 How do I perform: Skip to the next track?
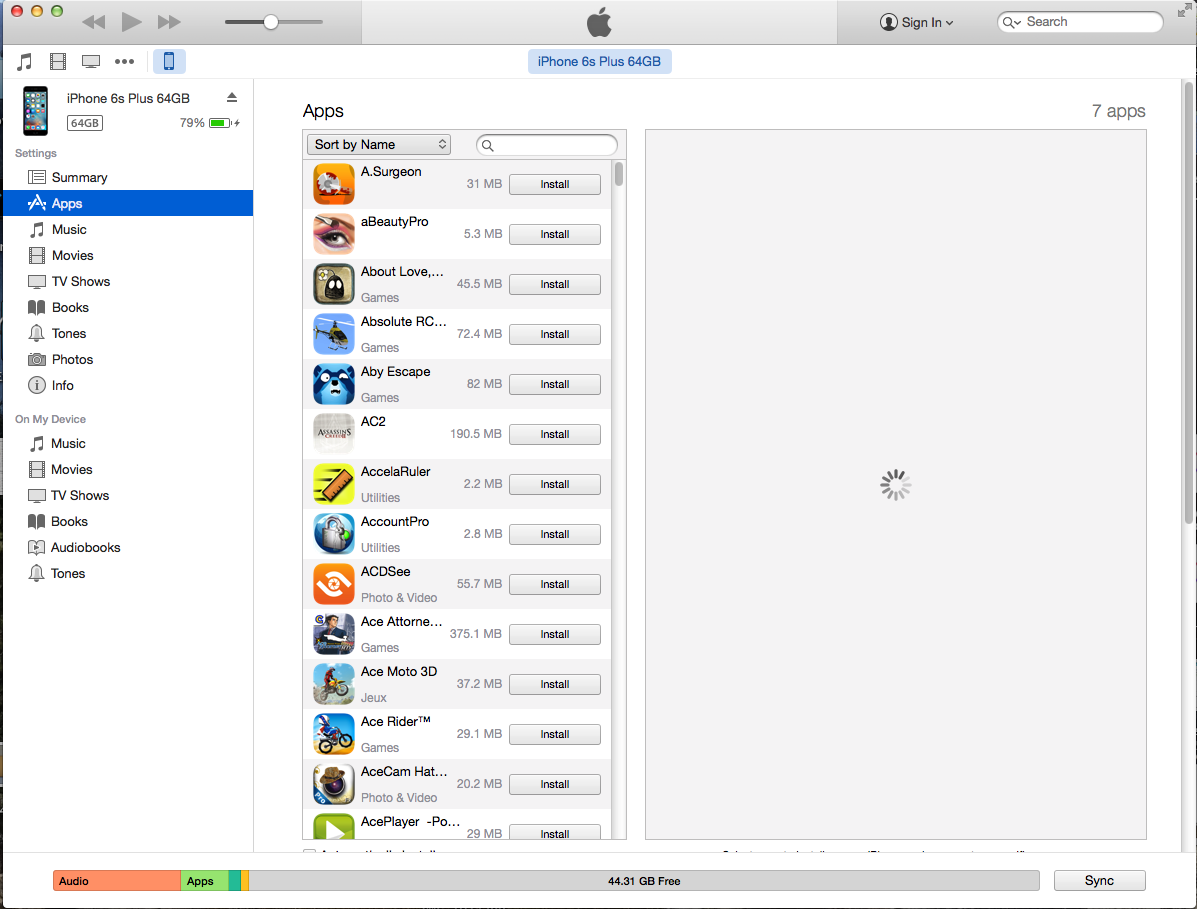[x=169, y=22]
